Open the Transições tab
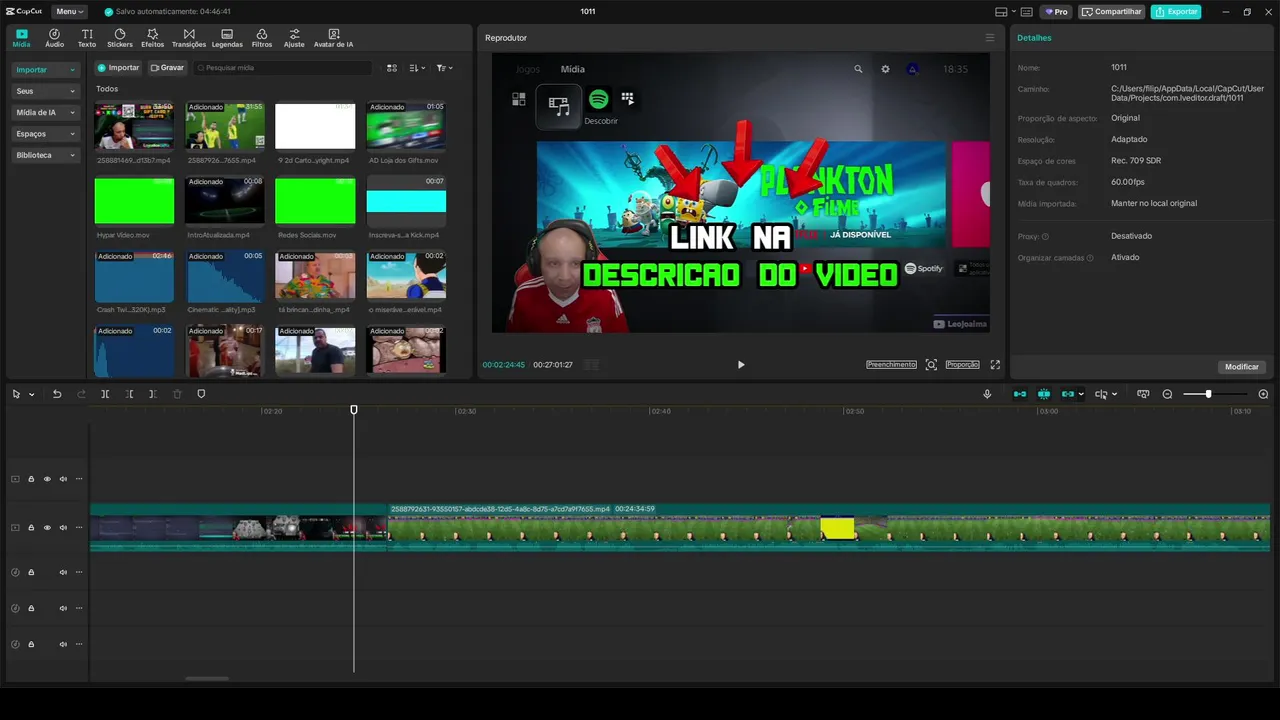This screenshot has height=720, width=1280. coord(189,38)
